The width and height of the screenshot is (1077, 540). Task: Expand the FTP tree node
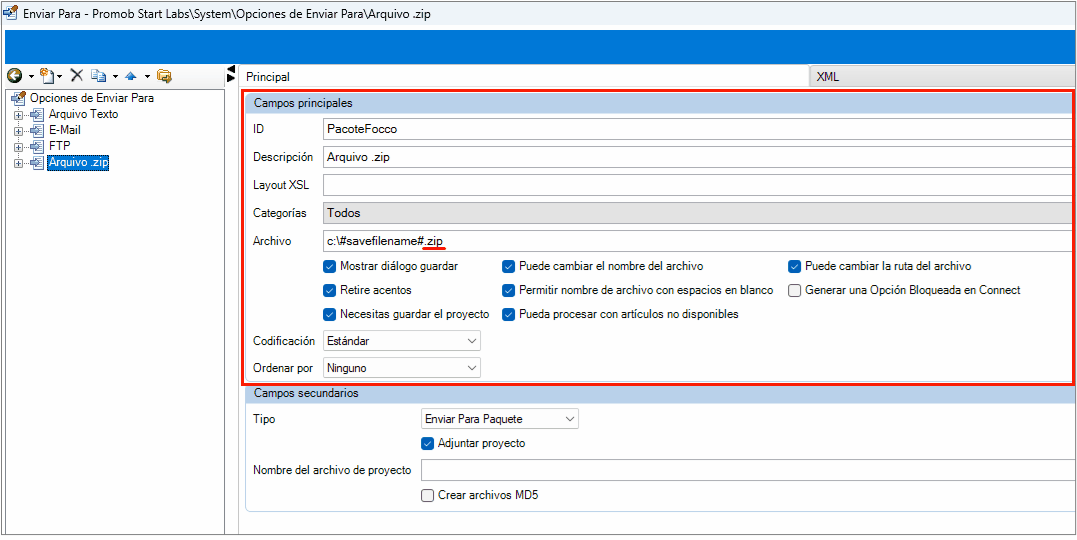[18, 146]
